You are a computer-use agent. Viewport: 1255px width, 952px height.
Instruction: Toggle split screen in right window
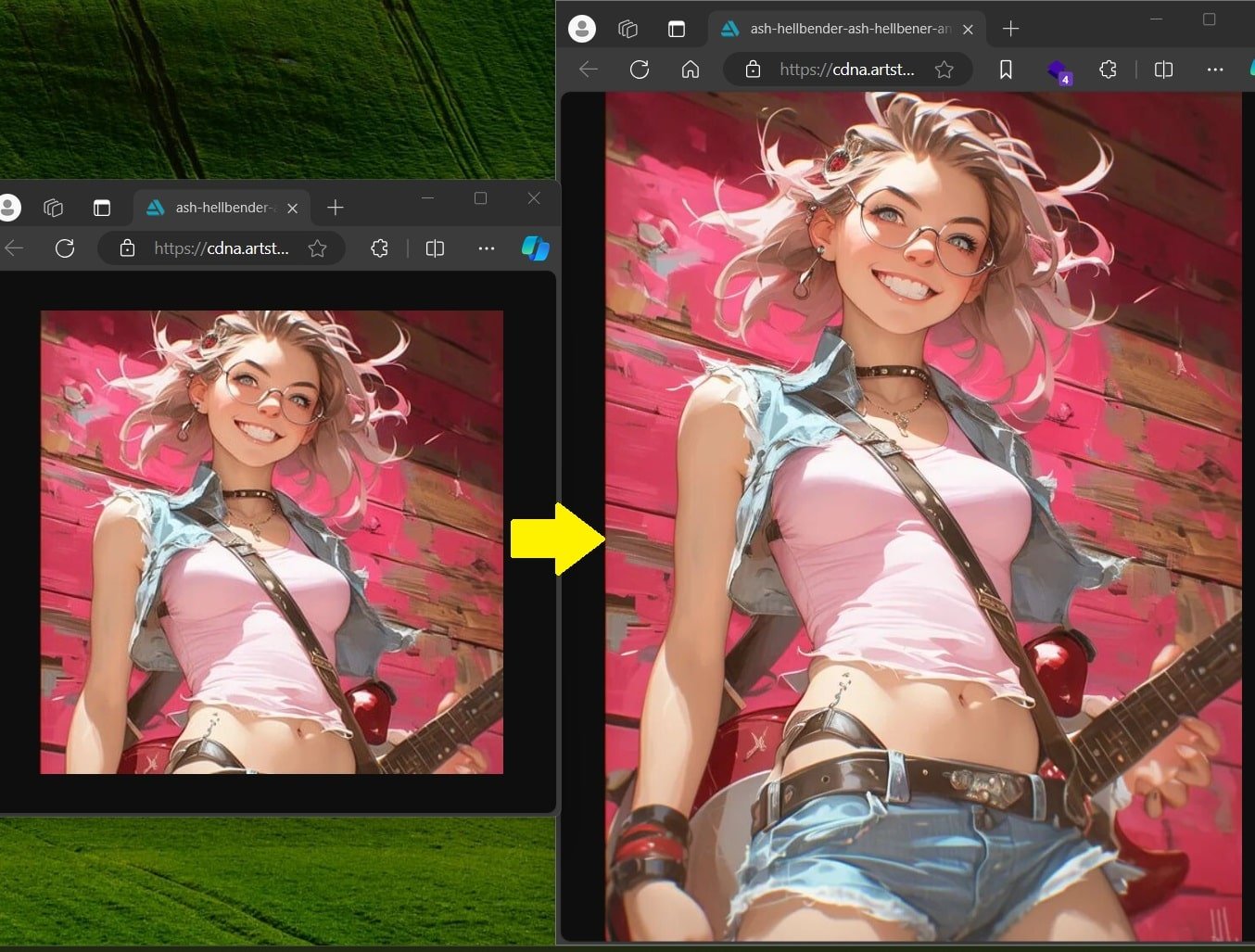[x=1164, y=70]
